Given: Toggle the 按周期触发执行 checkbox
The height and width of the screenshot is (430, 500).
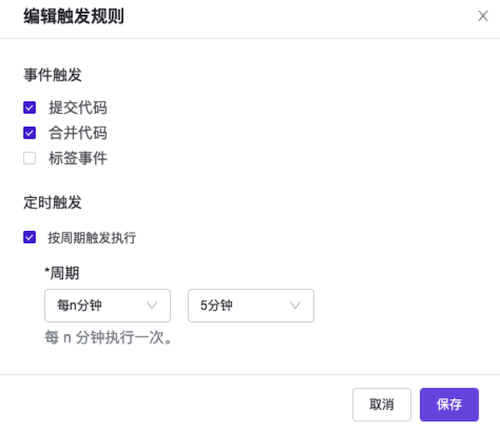Looking at the screenshot, I should point(30,237).
